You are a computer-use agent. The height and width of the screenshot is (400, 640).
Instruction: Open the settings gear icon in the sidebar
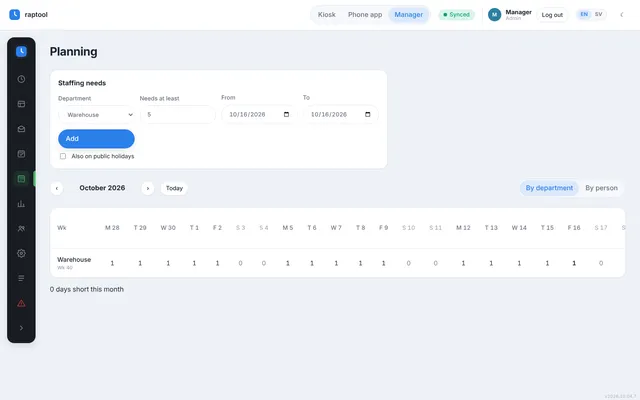21,253
